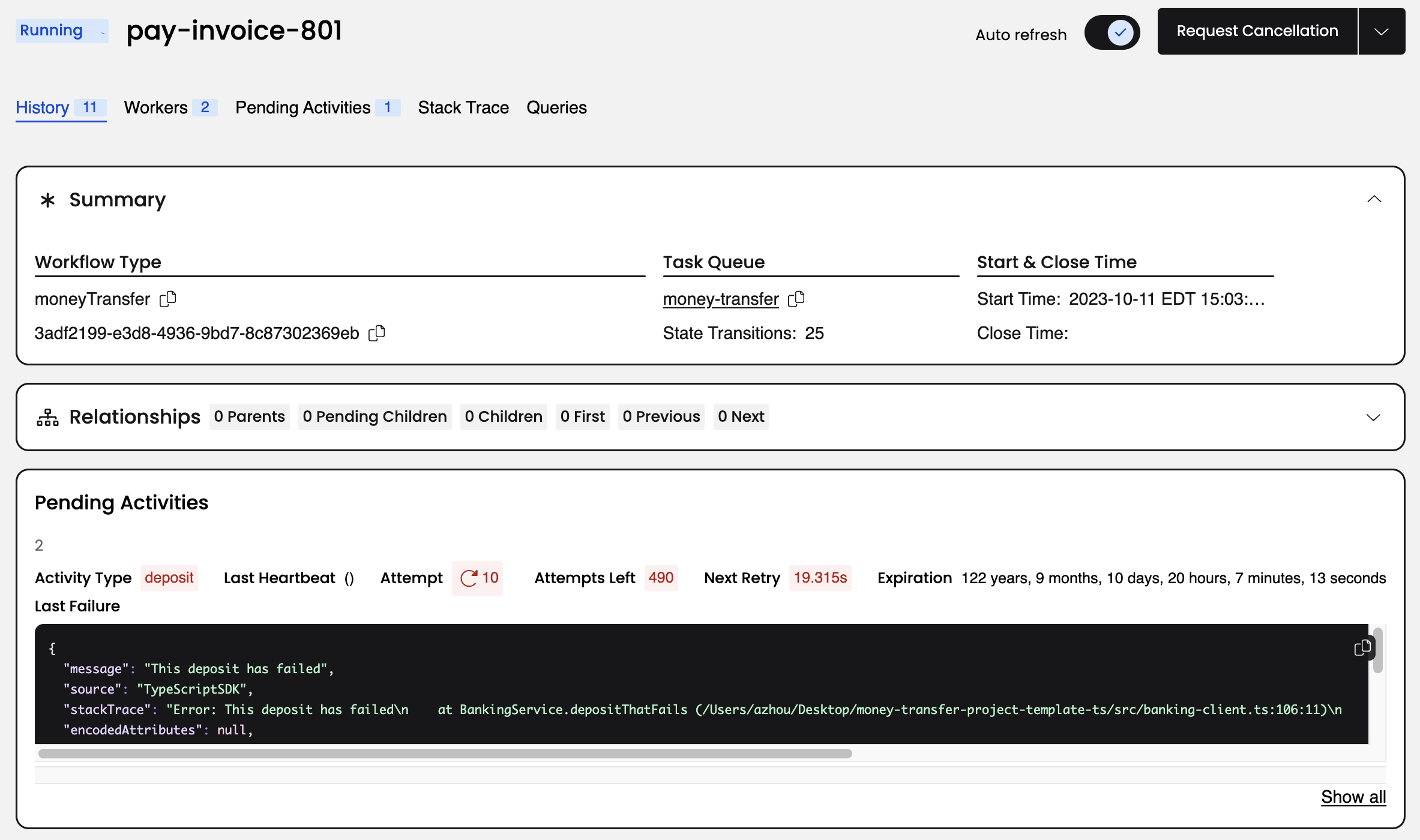This screenshot has height=840, width=1420.
Task: Copy the Last Failure JSON
Action: coord(1362,648)
